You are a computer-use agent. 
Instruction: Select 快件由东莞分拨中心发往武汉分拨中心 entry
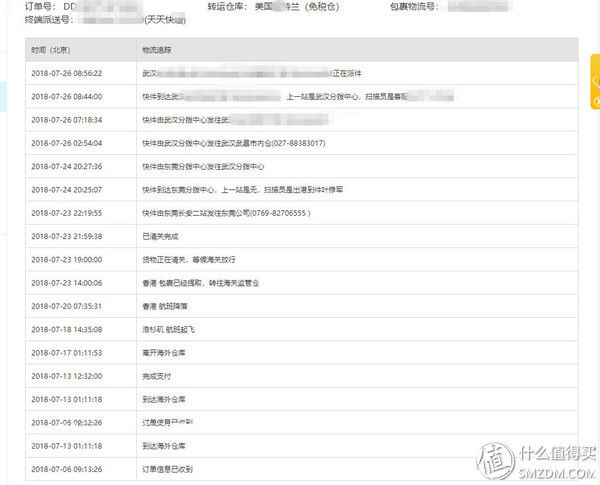[x=203, y=167]
